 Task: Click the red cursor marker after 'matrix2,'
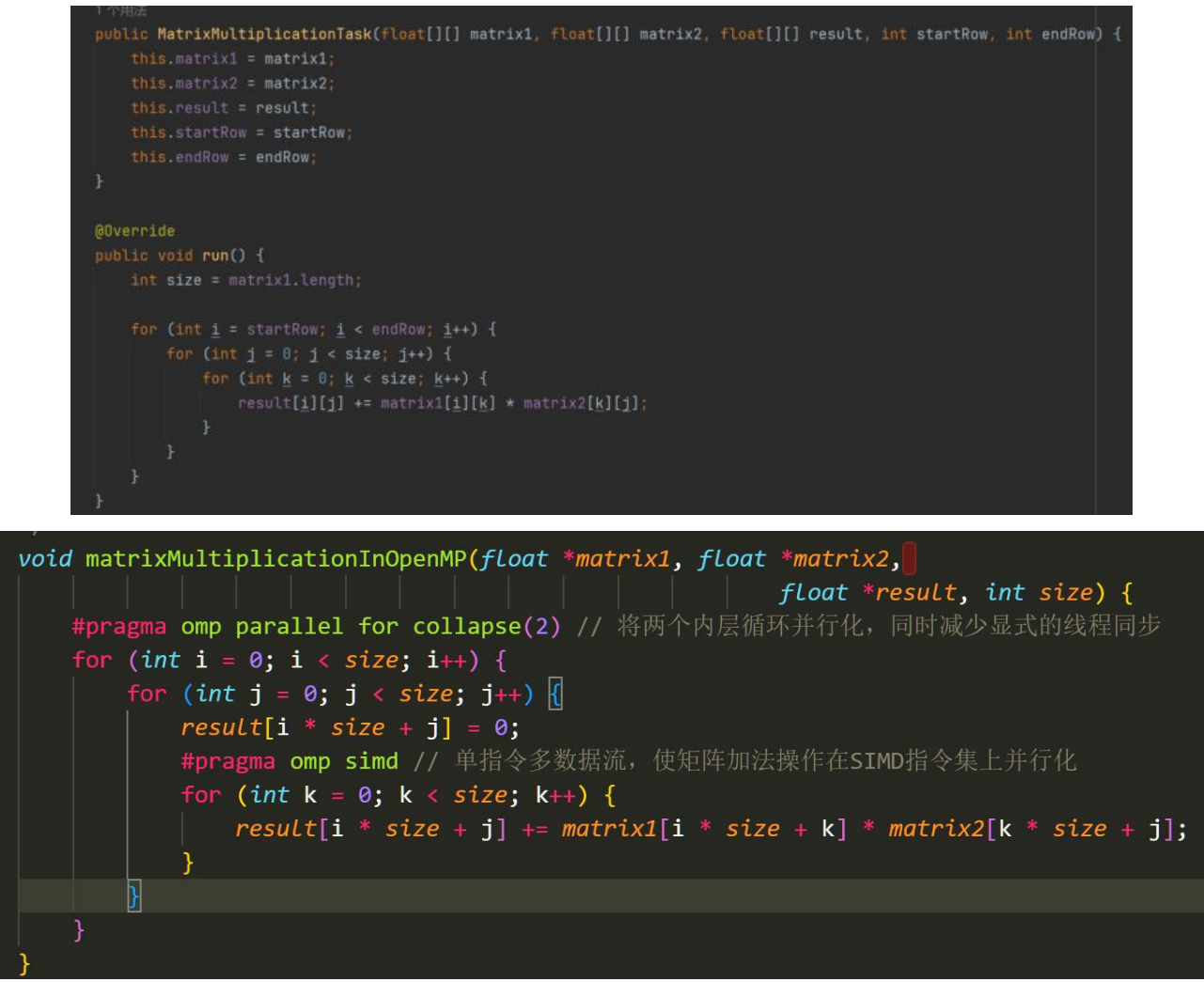point(909,559)
